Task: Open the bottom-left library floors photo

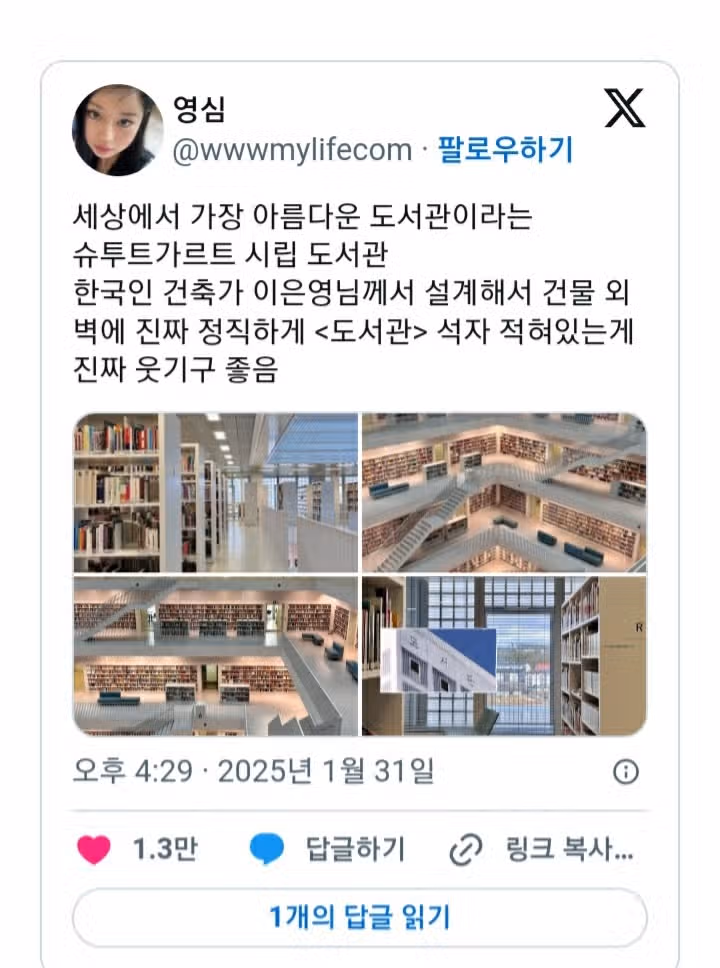Action: pos(216,656)
